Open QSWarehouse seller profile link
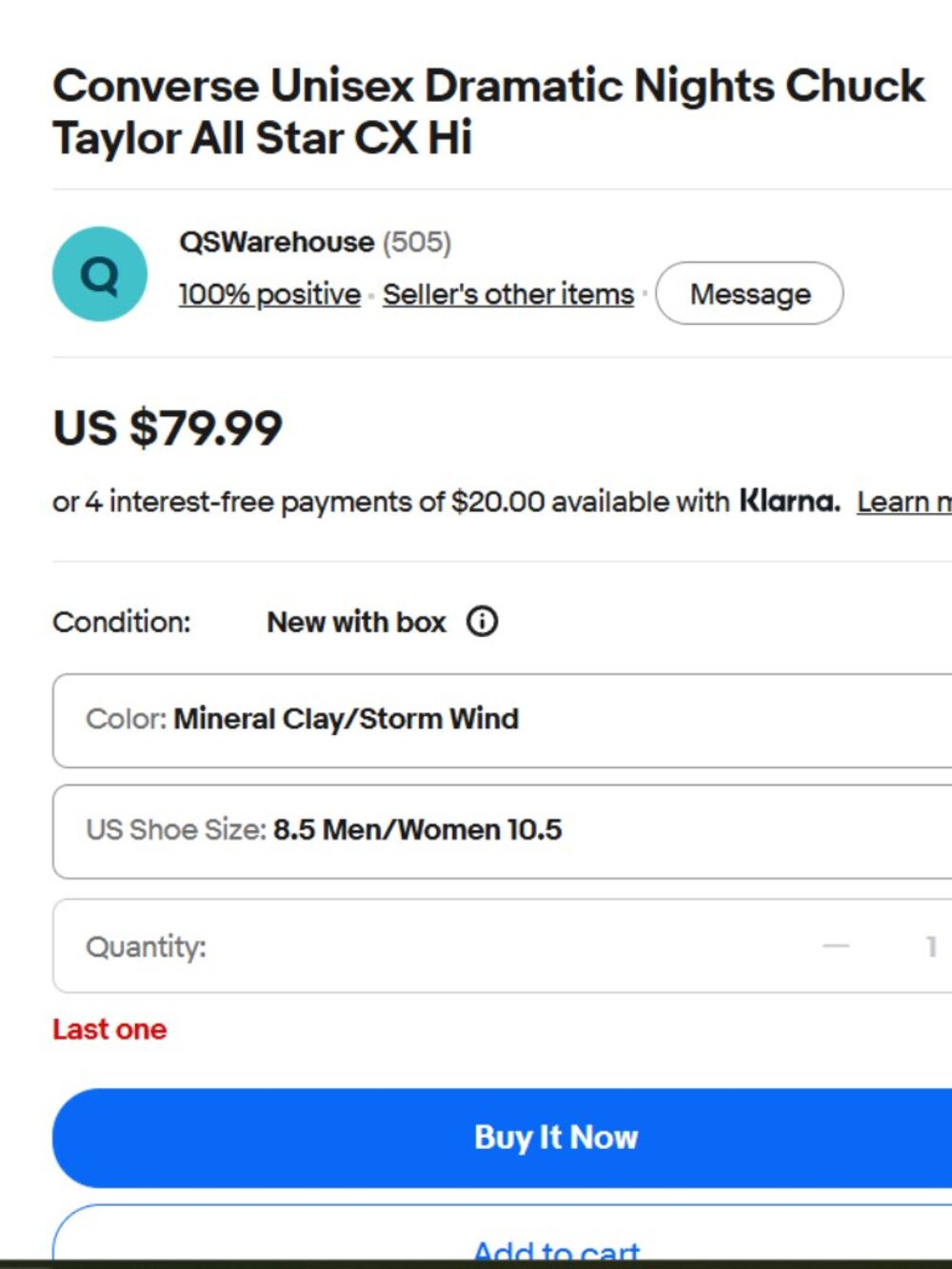 pyautogui.click(x=276, y=242)
